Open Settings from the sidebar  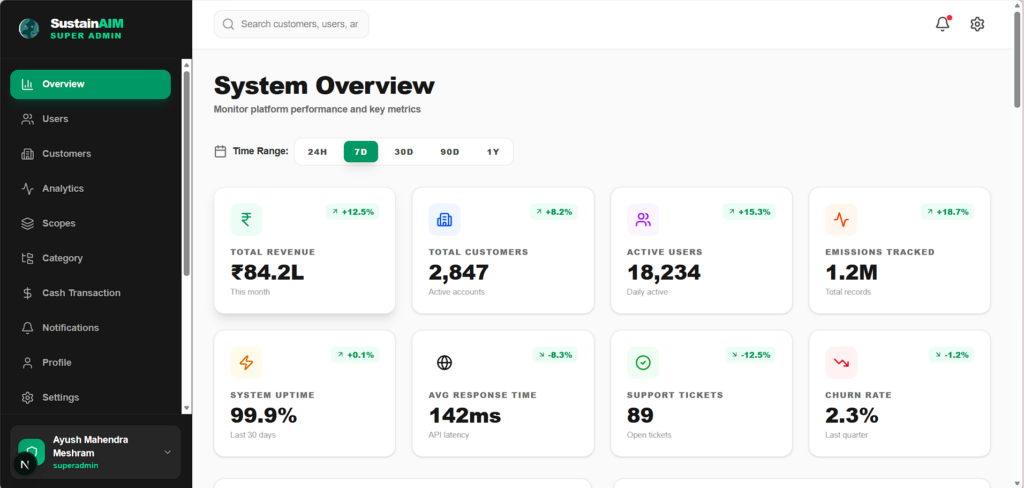point(90,397)
